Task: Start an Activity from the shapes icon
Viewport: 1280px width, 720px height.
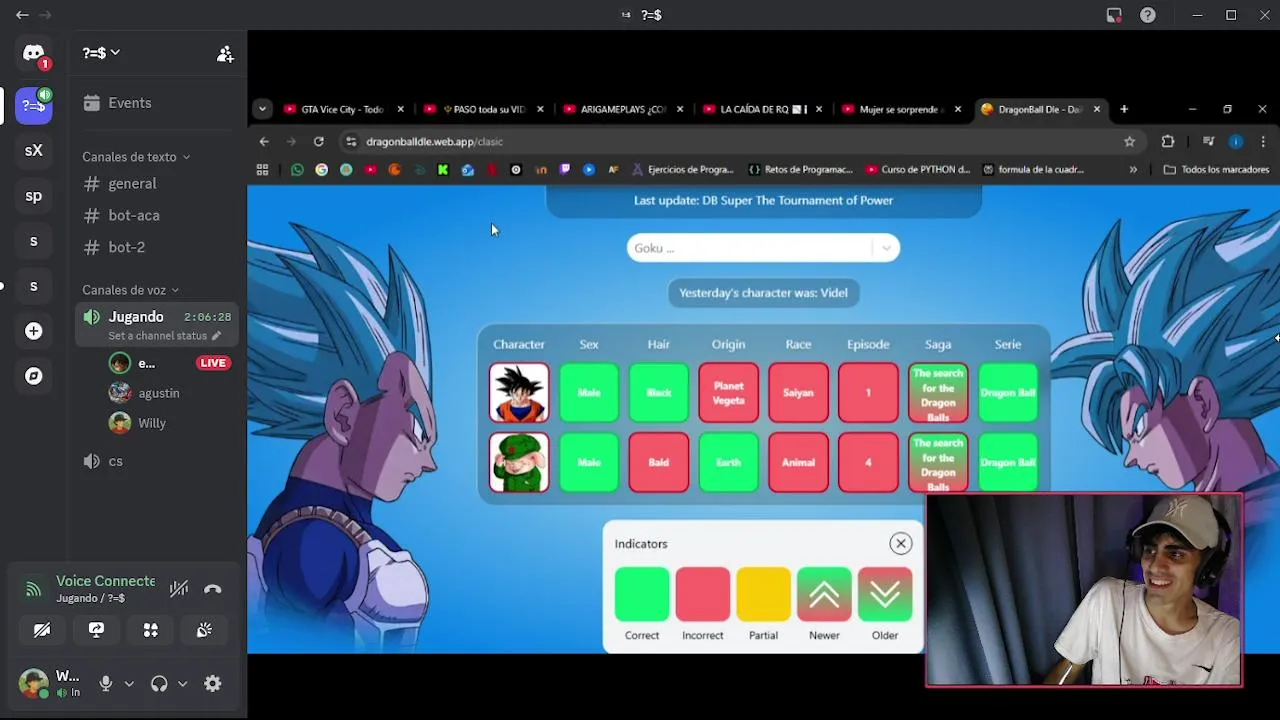Action: click(x=150, y=630)
